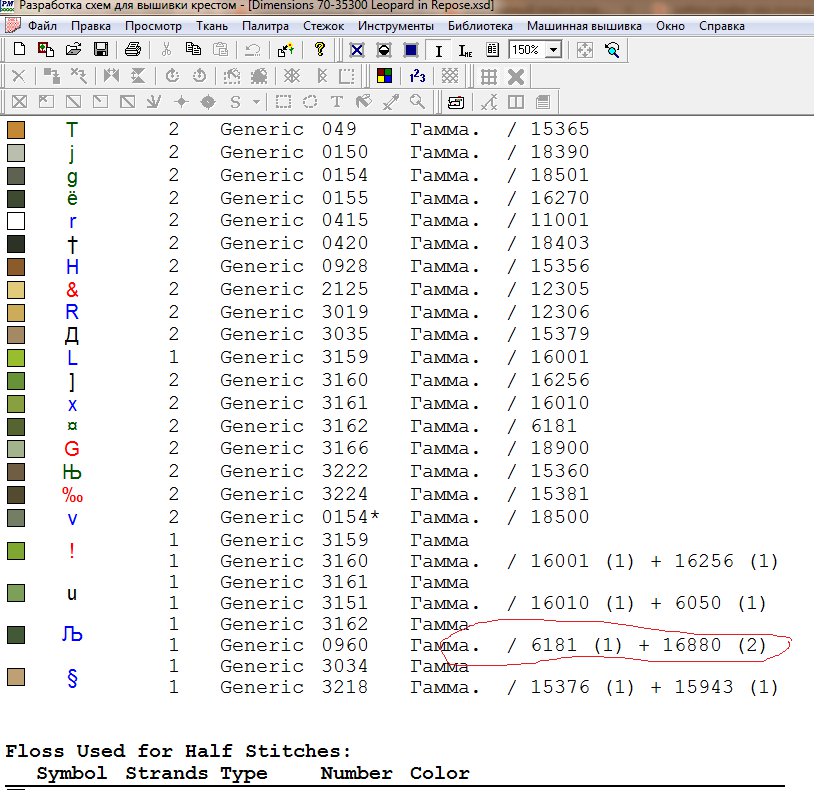This screenshot has height=800, width=834.
Task: Open the Файл menu
Action: [41, 26]
